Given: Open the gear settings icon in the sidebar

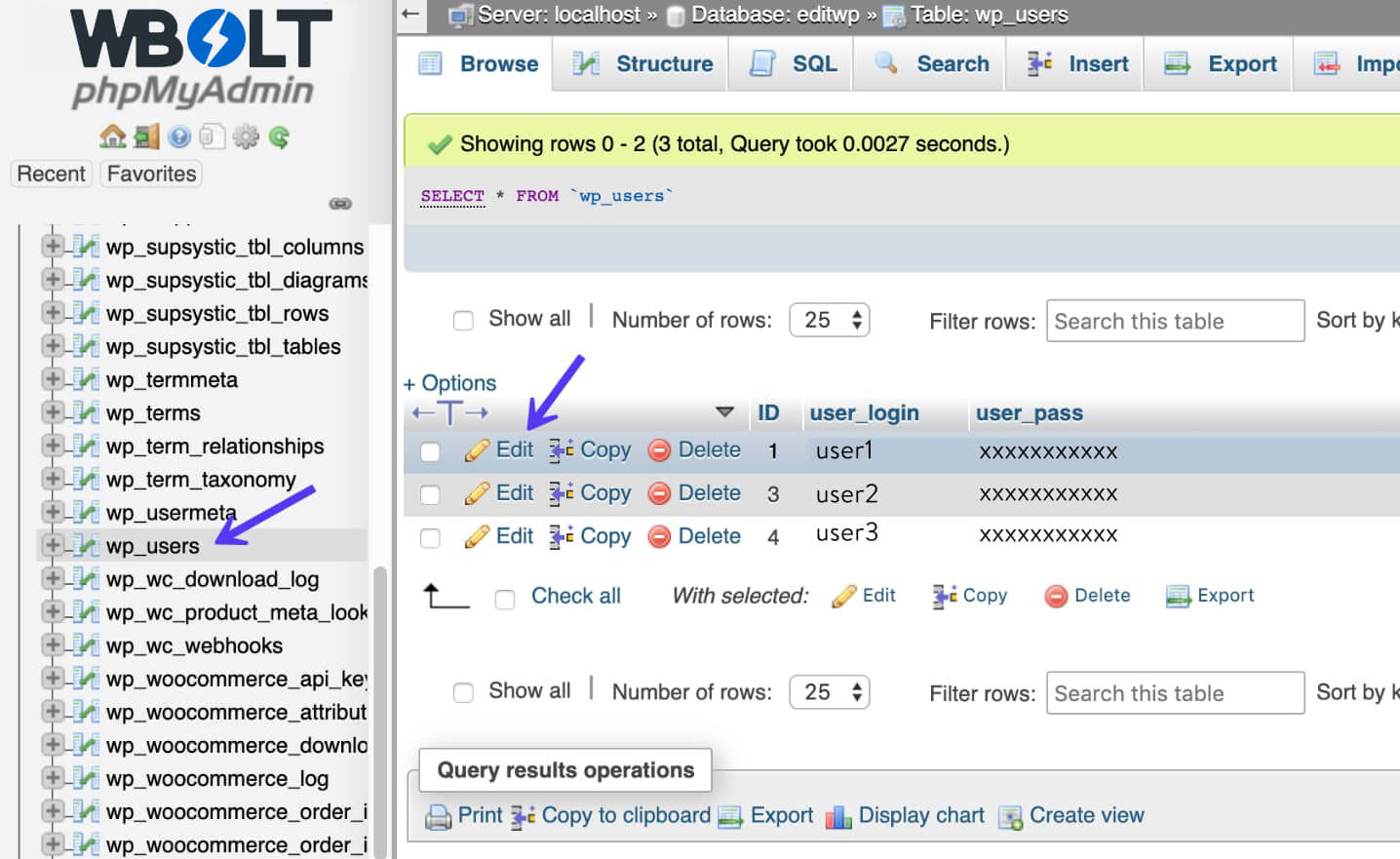Looking at the screenshot, I should (246, 137).
